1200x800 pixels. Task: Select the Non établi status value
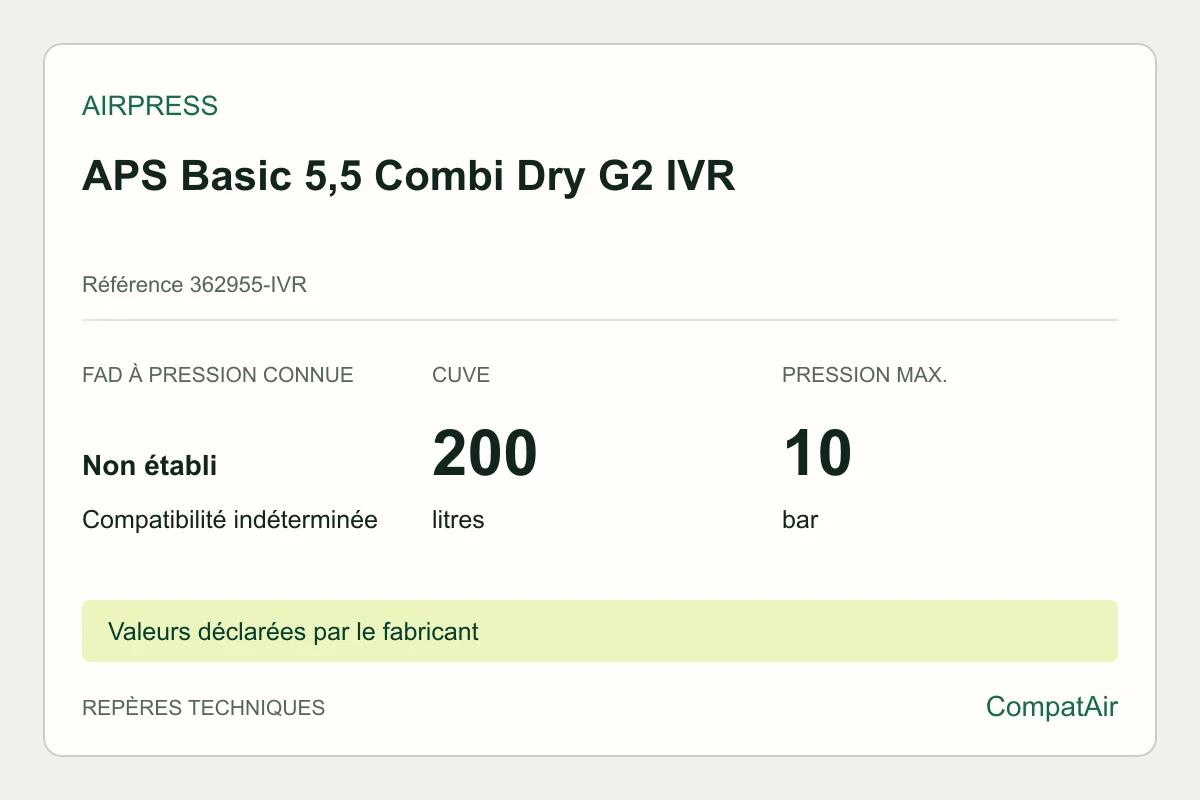point(150,465)
